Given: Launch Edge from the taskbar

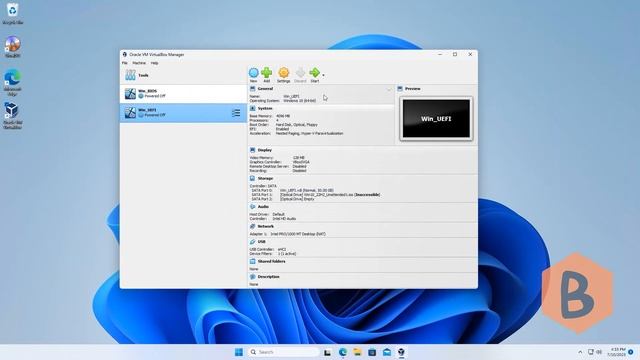Looking at the screenshot, I should tap(342, 352).
